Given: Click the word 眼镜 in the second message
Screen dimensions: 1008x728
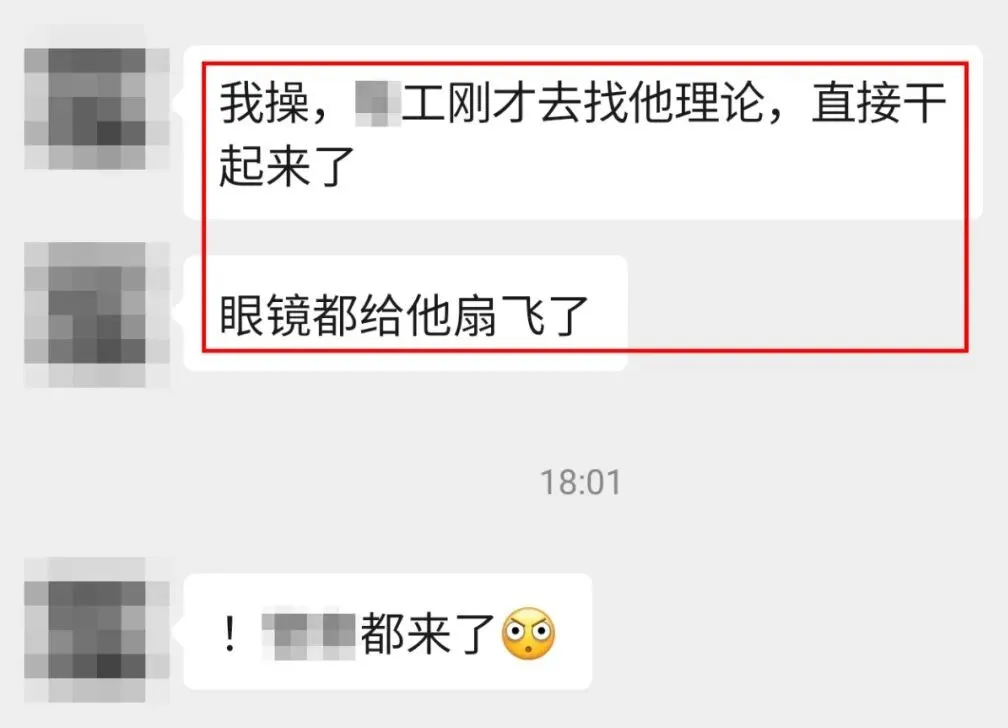Looking at the screenshot, I should click(x=265, y=315).
